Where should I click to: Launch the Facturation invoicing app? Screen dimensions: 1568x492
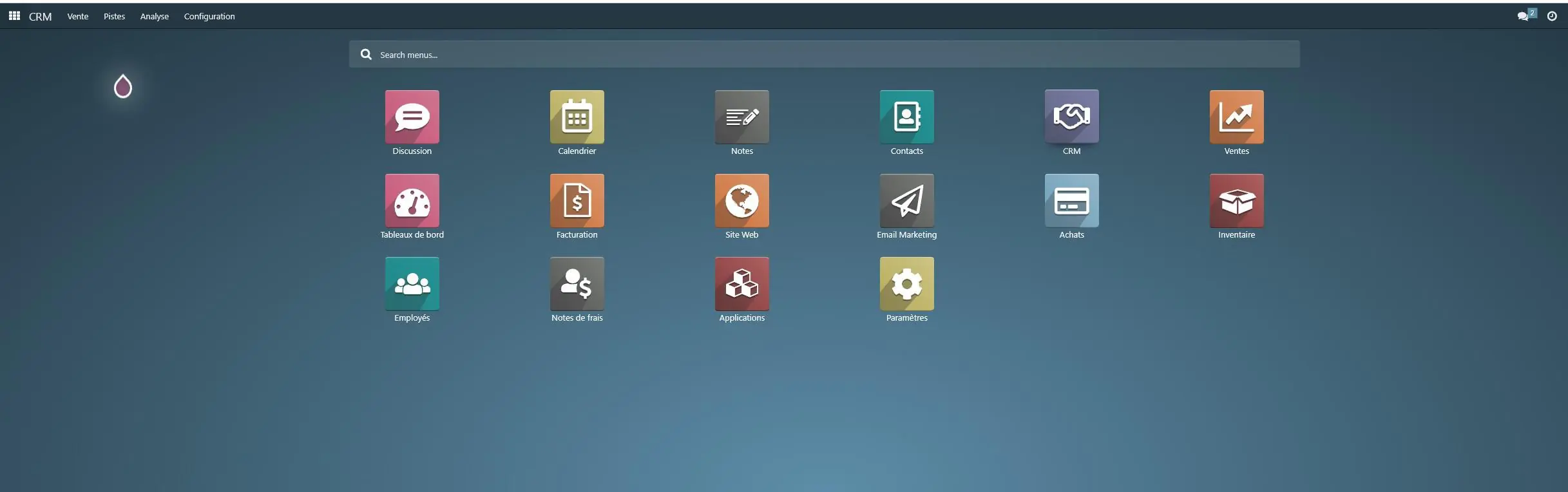pyautogui.click(x=577, y=201)
